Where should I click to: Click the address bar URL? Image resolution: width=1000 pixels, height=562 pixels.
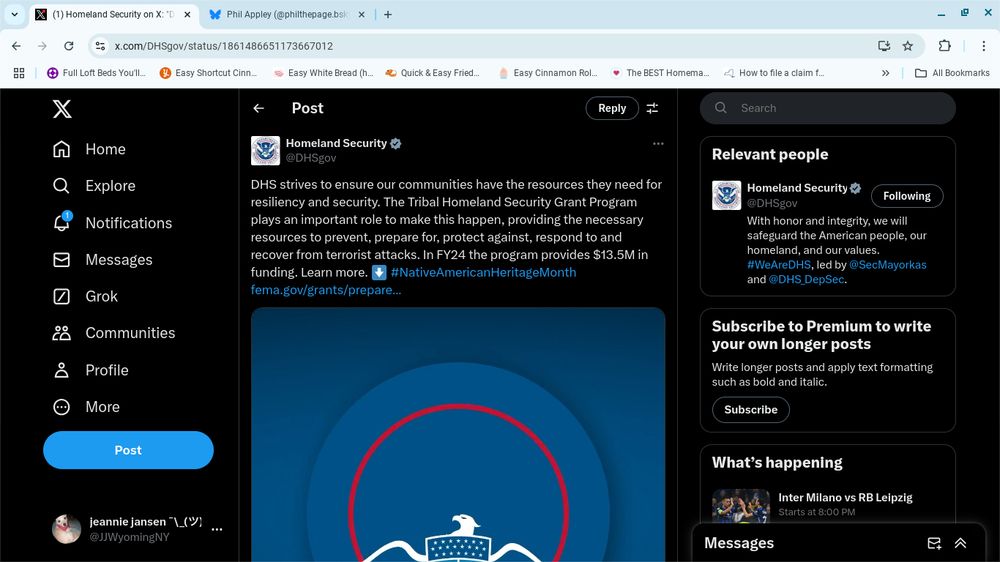[x=224, y=46]
